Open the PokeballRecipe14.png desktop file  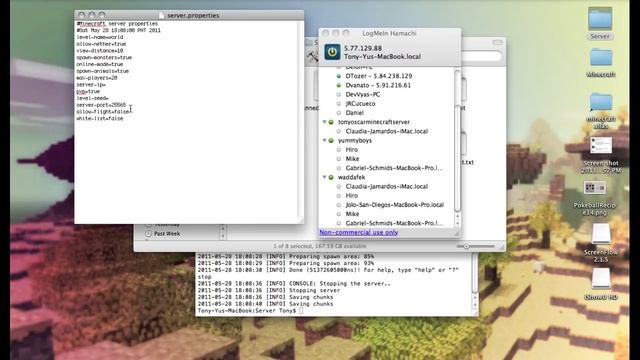pos(594,188)
